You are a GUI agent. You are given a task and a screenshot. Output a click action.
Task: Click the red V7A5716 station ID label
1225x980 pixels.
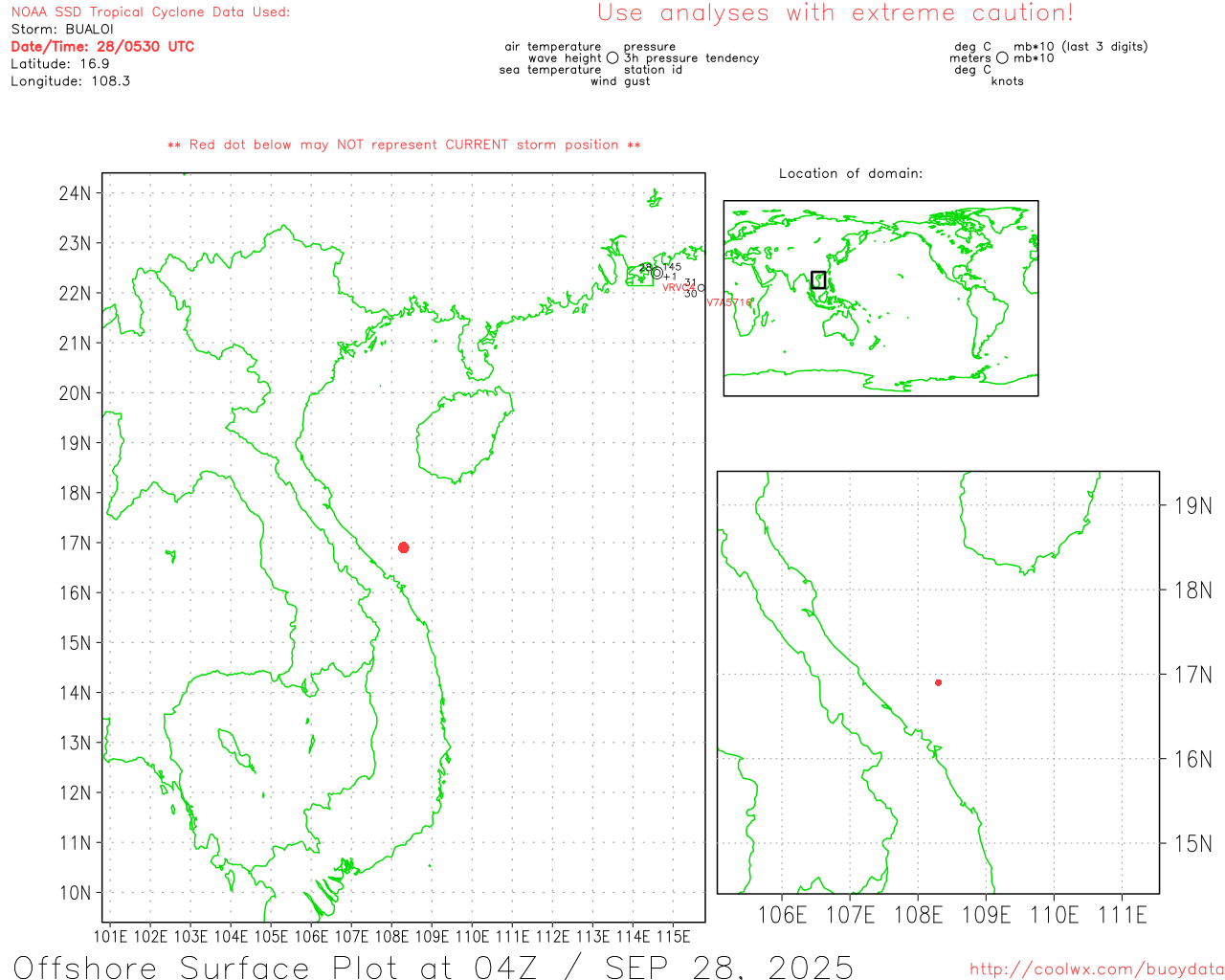pos(729,302)
